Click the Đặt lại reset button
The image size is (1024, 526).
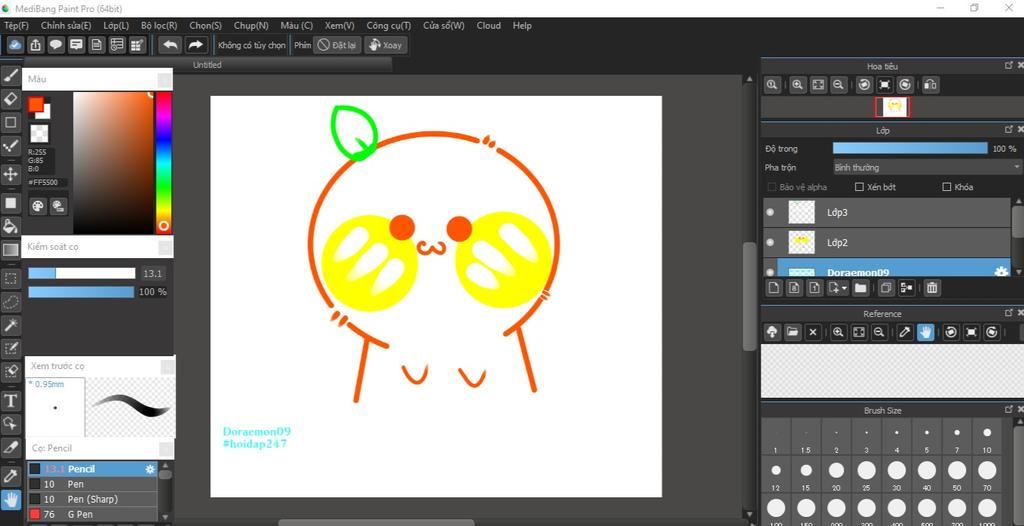click(337, 45)
